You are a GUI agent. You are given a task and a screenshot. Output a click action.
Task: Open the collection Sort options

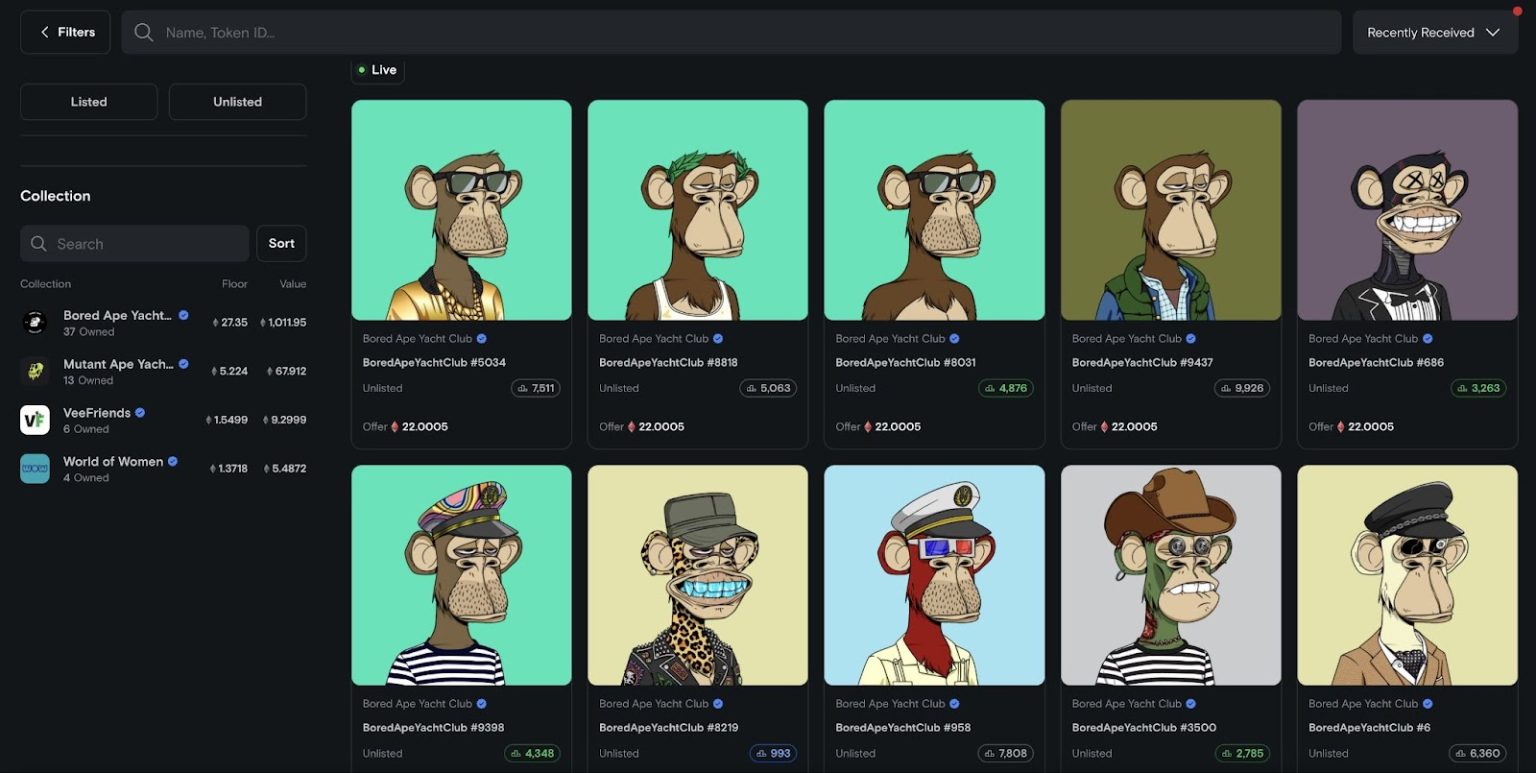click(281, 243)
